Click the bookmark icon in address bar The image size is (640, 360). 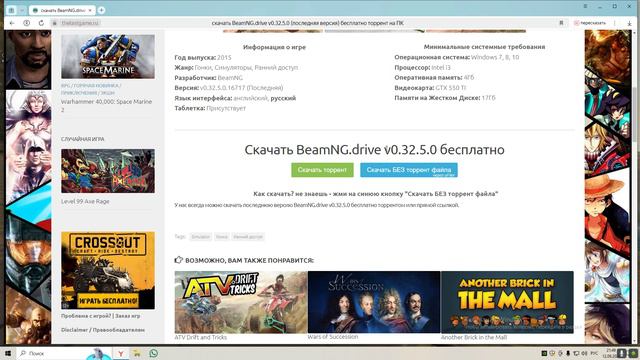(561, 23)
